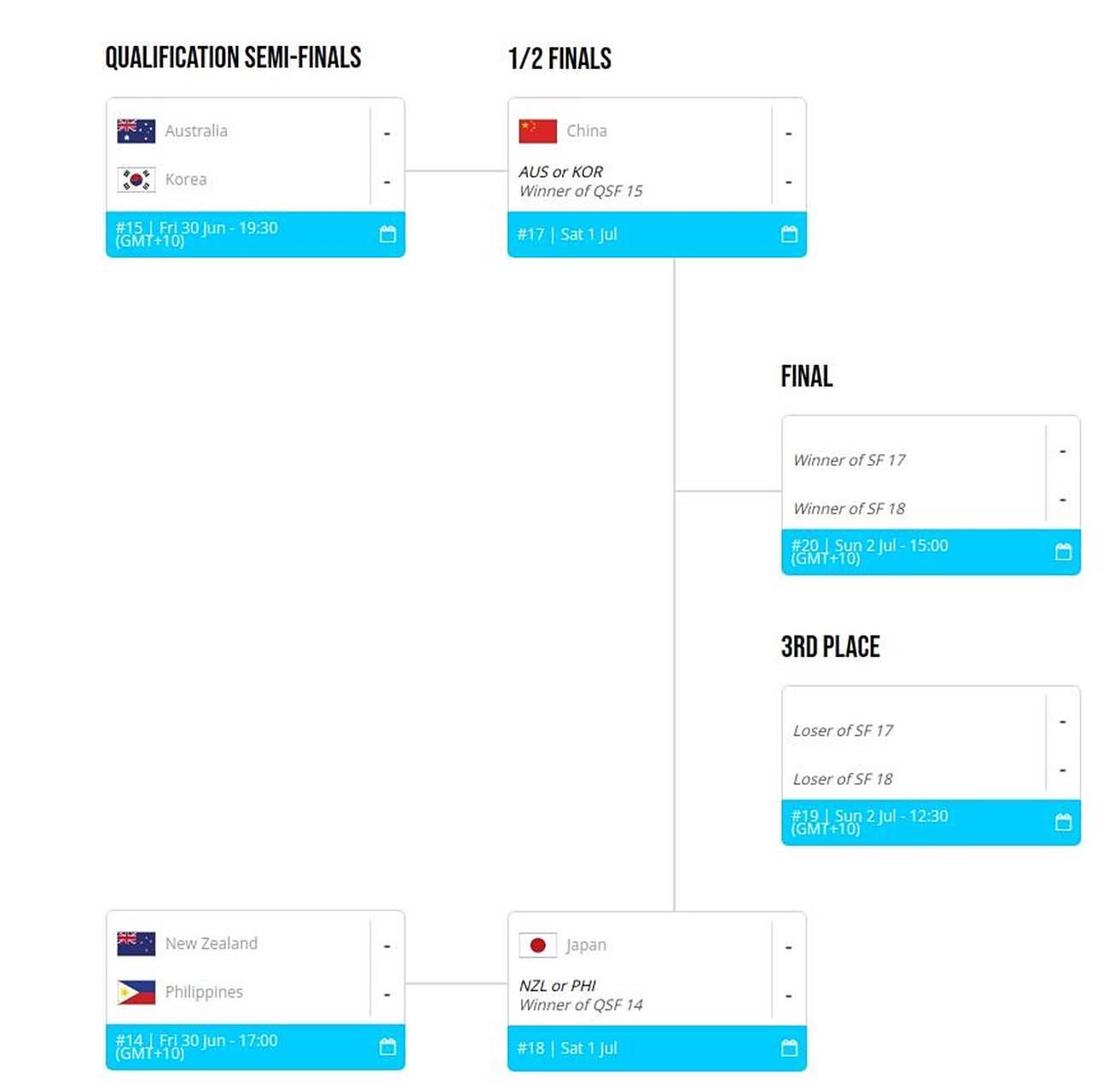Click the calendar icon for Final match #20
The image size is (1113, 1092).
1063,551
